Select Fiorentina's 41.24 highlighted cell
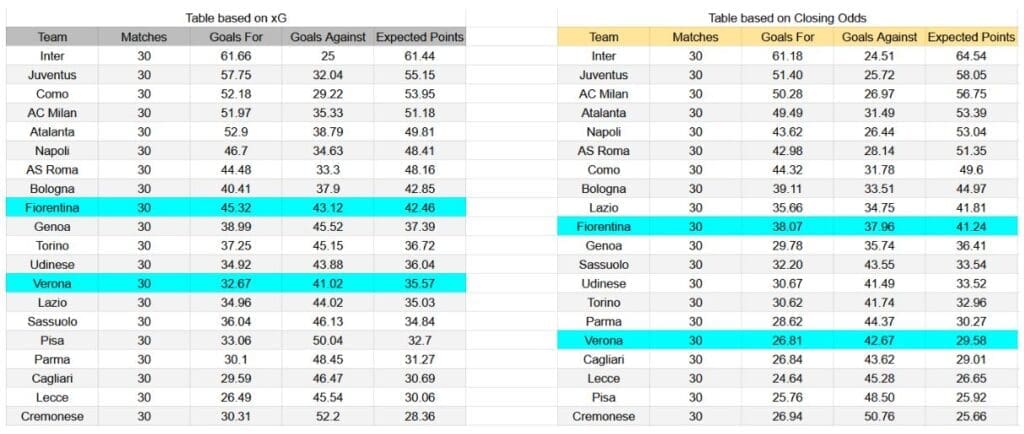The width and height of the screenshot is (1024, 434). click(x=970, y=226)
